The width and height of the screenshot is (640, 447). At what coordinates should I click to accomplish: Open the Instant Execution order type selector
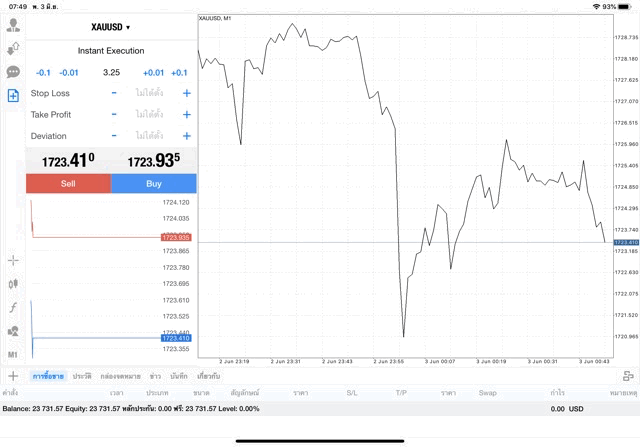click(111, 51)
